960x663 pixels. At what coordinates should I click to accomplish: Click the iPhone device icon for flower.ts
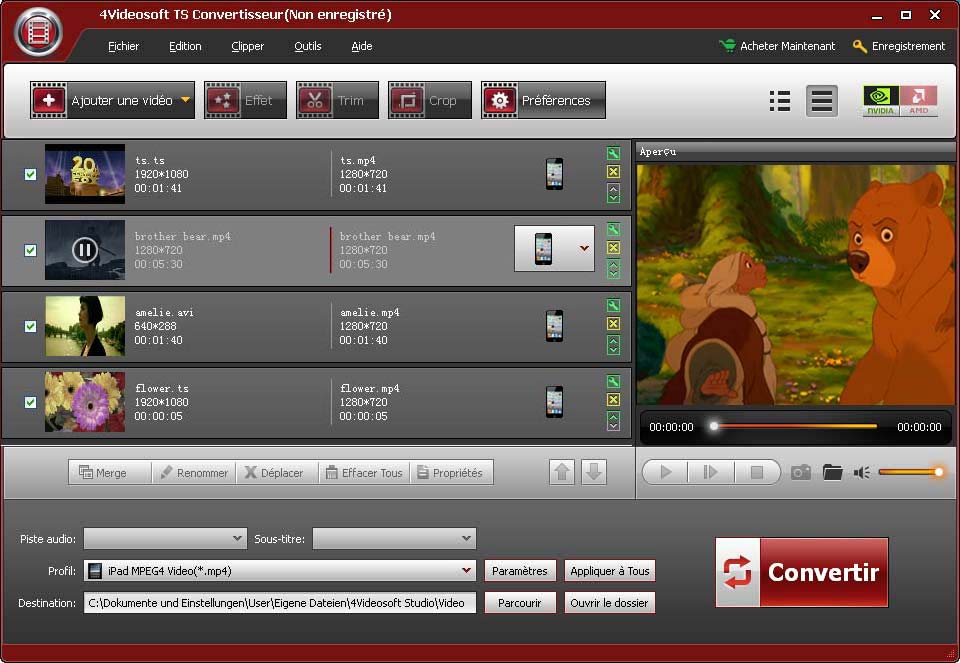(554, 402)
